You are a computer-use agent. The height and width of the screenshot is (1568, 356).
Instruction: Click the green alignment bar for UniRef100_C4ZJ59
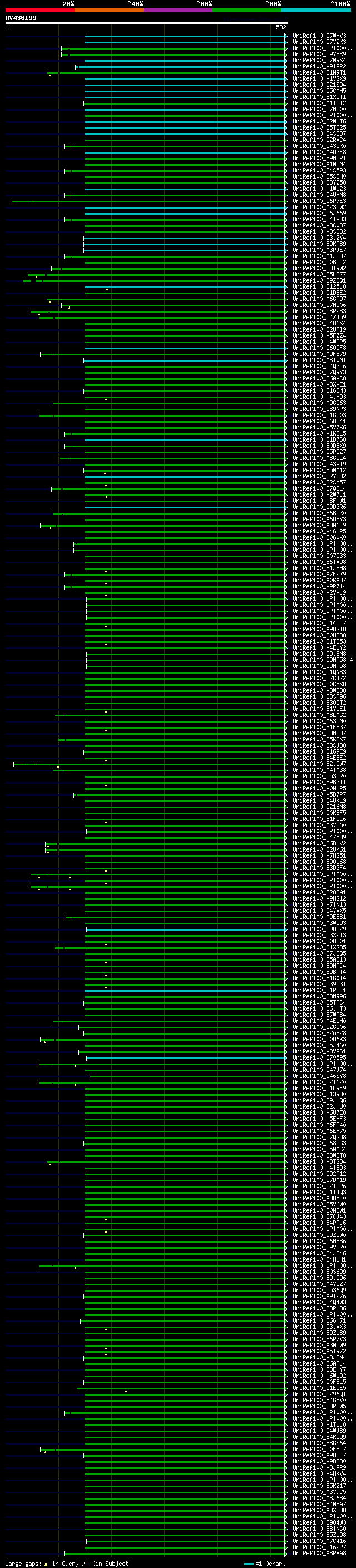click(x=163, y=317)
